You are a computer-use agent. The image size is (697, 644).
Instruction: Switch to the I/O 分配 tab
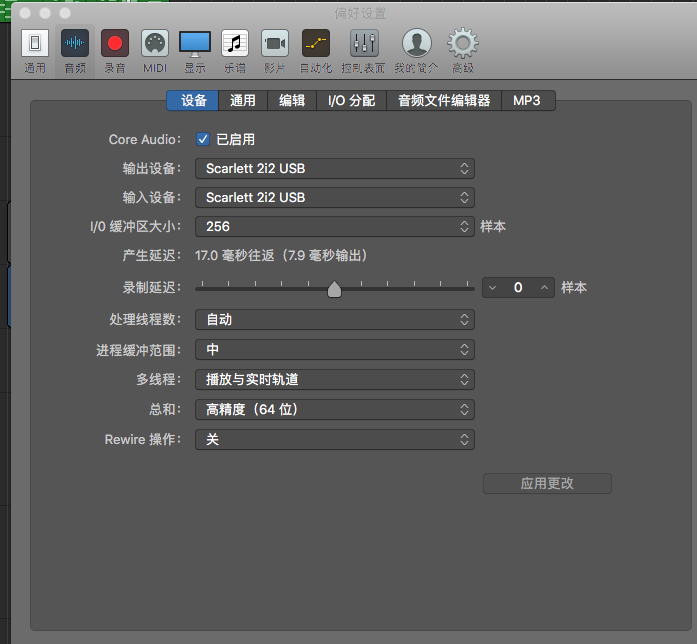(x=351, y=100)
